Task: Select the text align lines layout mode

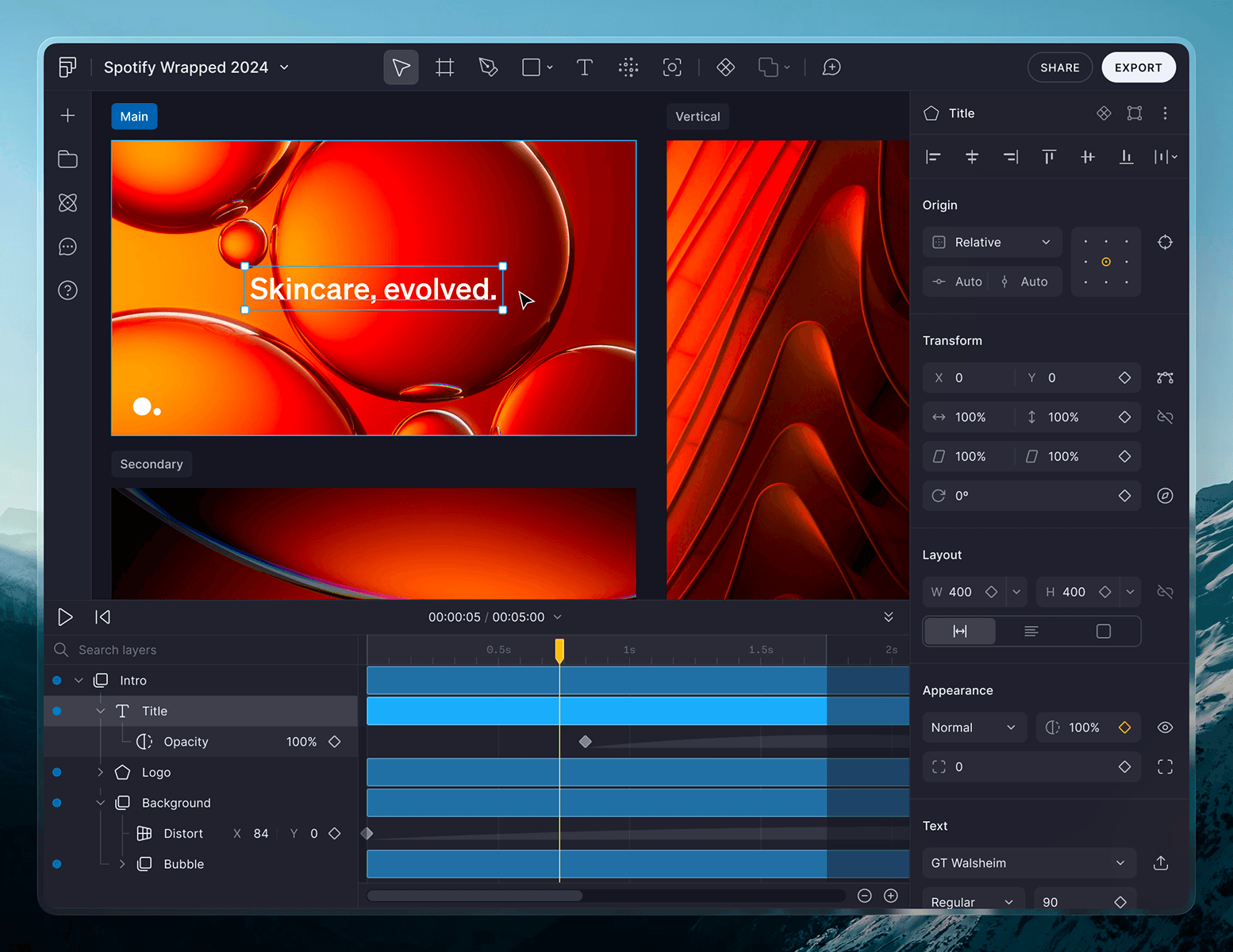Action: [1031, 631]
